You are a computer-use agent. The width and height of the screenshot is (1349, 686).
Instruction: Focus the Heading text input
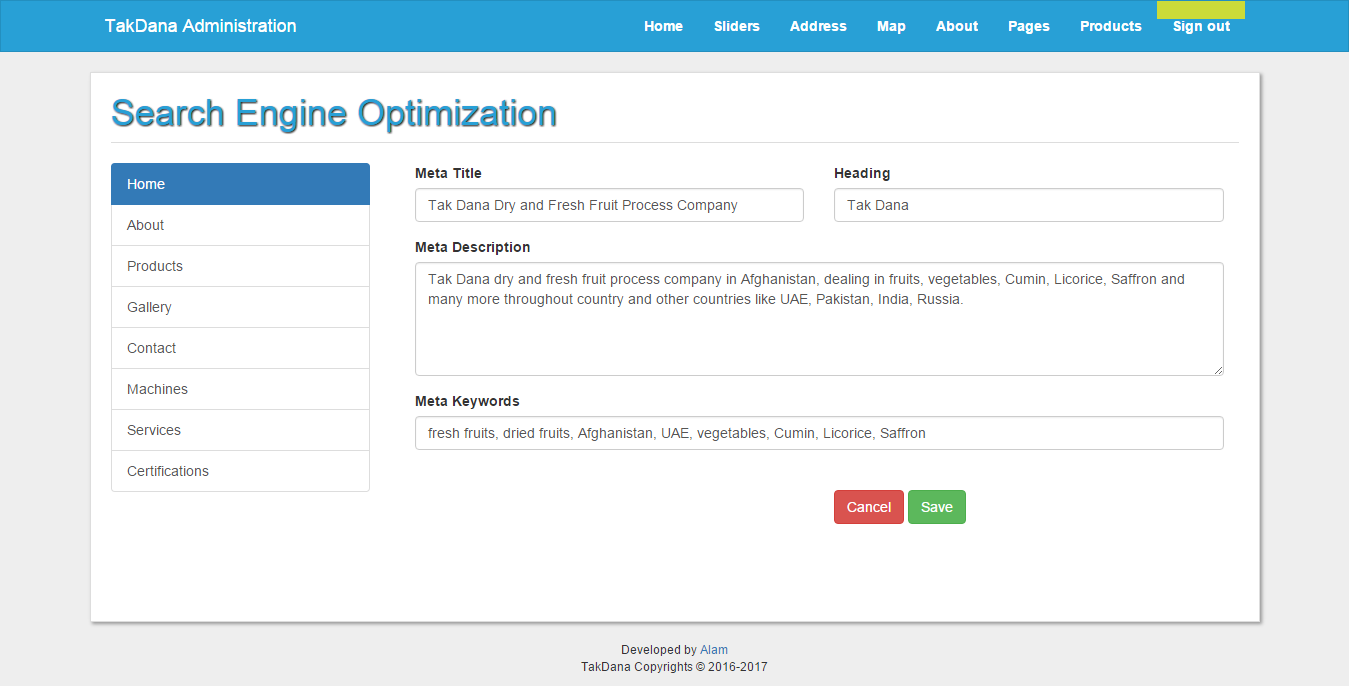1028,205
